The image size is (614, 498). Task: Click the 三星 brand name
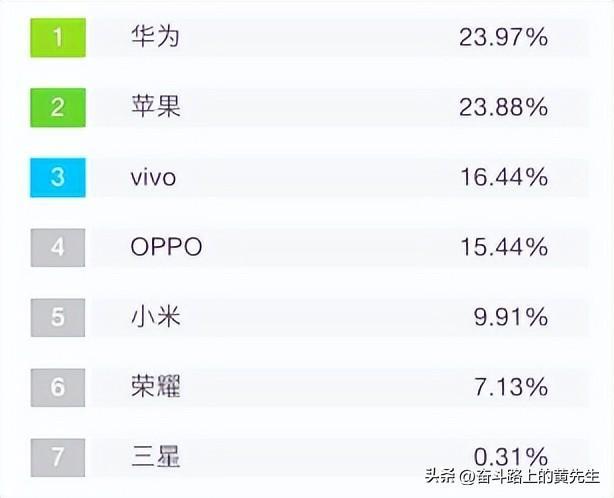[155, 457]
